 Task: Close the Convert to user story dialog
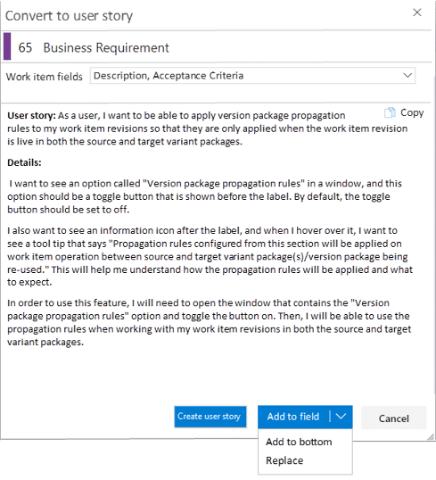417,13
